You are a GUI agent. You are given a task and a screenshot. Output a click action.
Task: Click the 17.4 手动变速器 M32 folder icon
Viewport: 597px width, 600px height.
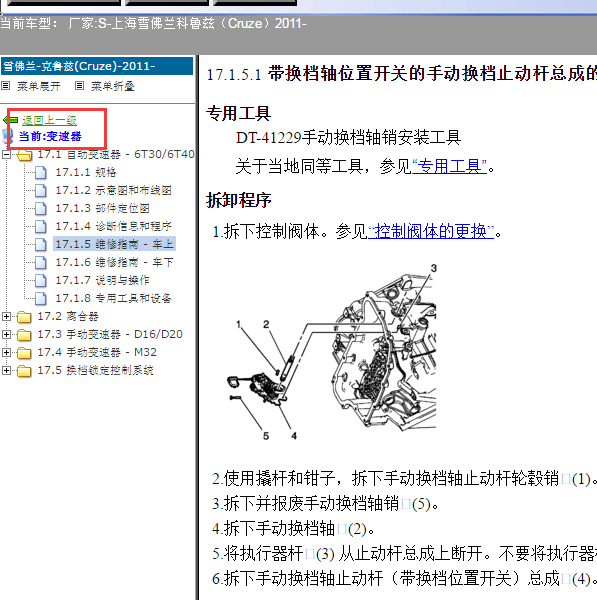[x=24, y=353]
